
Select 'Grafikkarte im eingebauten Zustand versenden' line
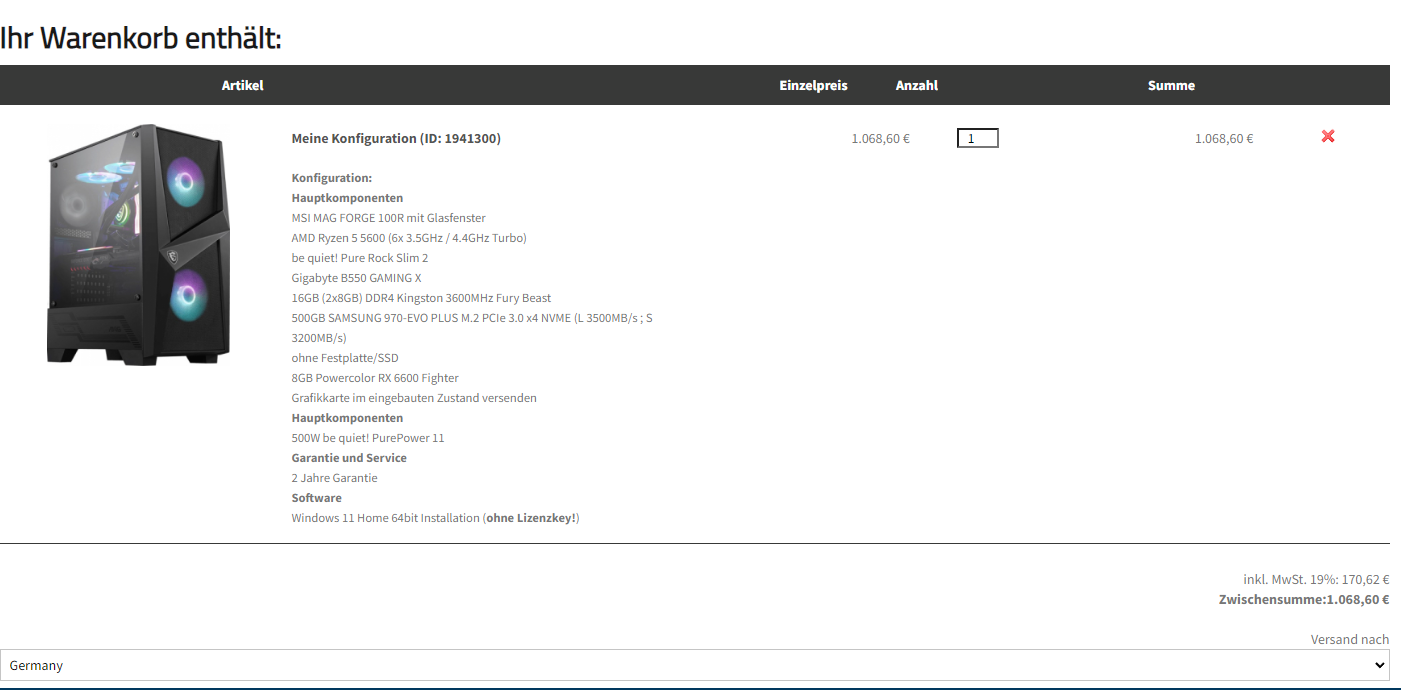coord(414,398)
